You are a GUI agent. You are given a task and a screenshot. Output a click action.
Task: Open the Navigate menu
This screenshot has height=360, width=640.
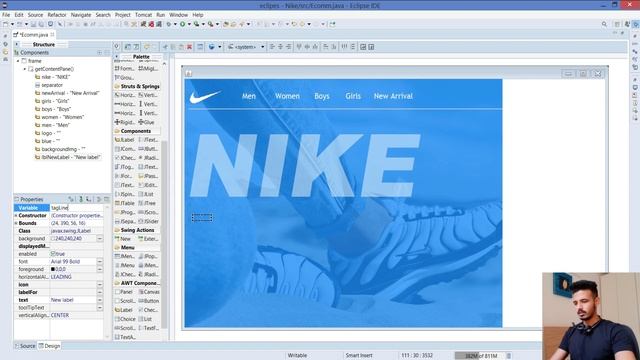[81, 15]
